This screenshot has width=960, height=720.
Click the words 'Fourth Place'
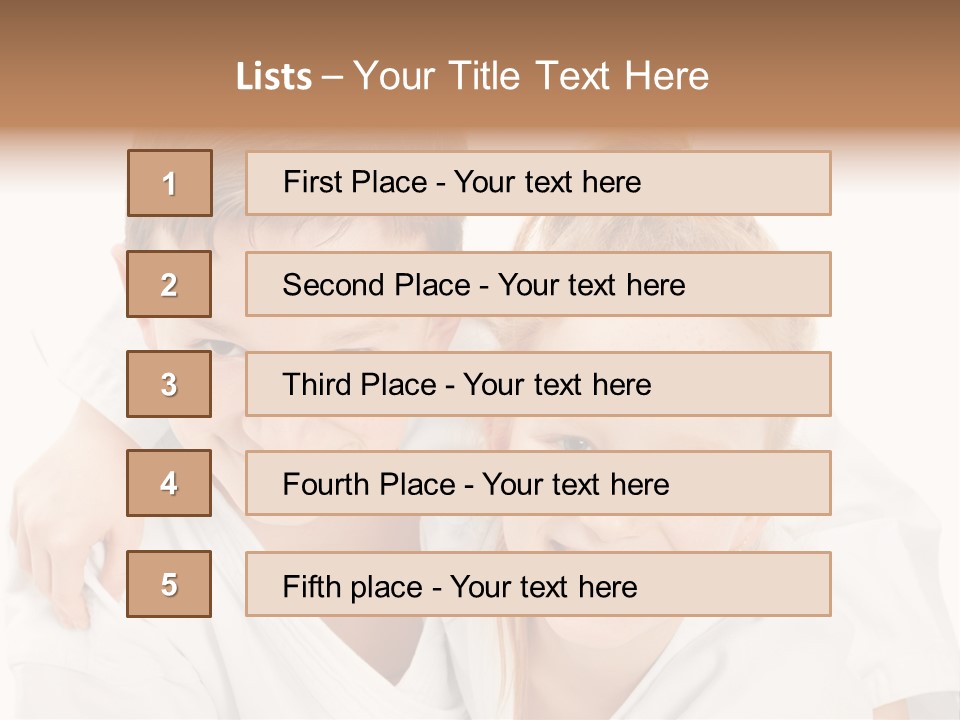click(369, 484)
